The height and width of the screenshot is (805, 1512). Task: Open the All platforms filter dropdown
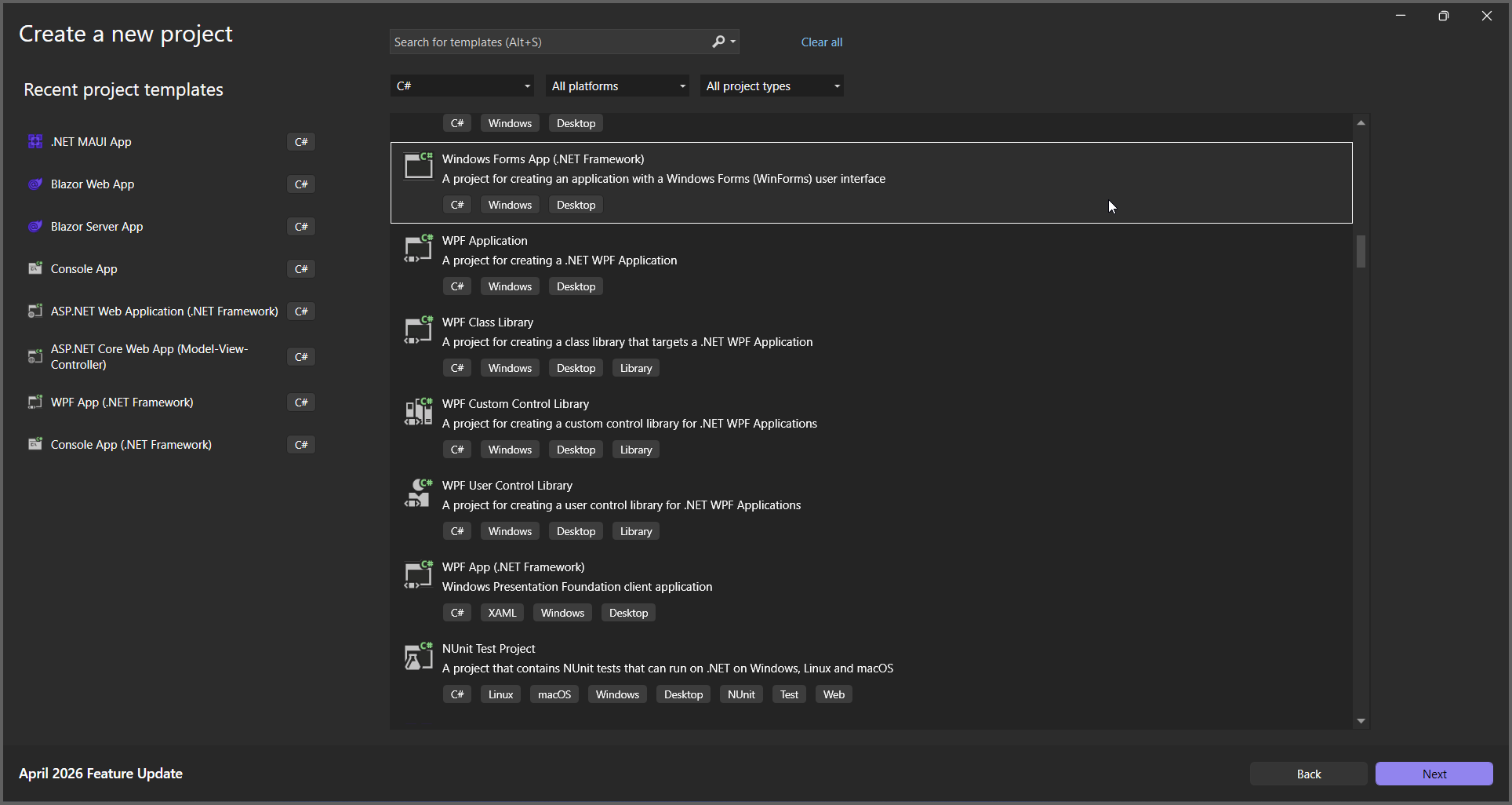point(617,86)
